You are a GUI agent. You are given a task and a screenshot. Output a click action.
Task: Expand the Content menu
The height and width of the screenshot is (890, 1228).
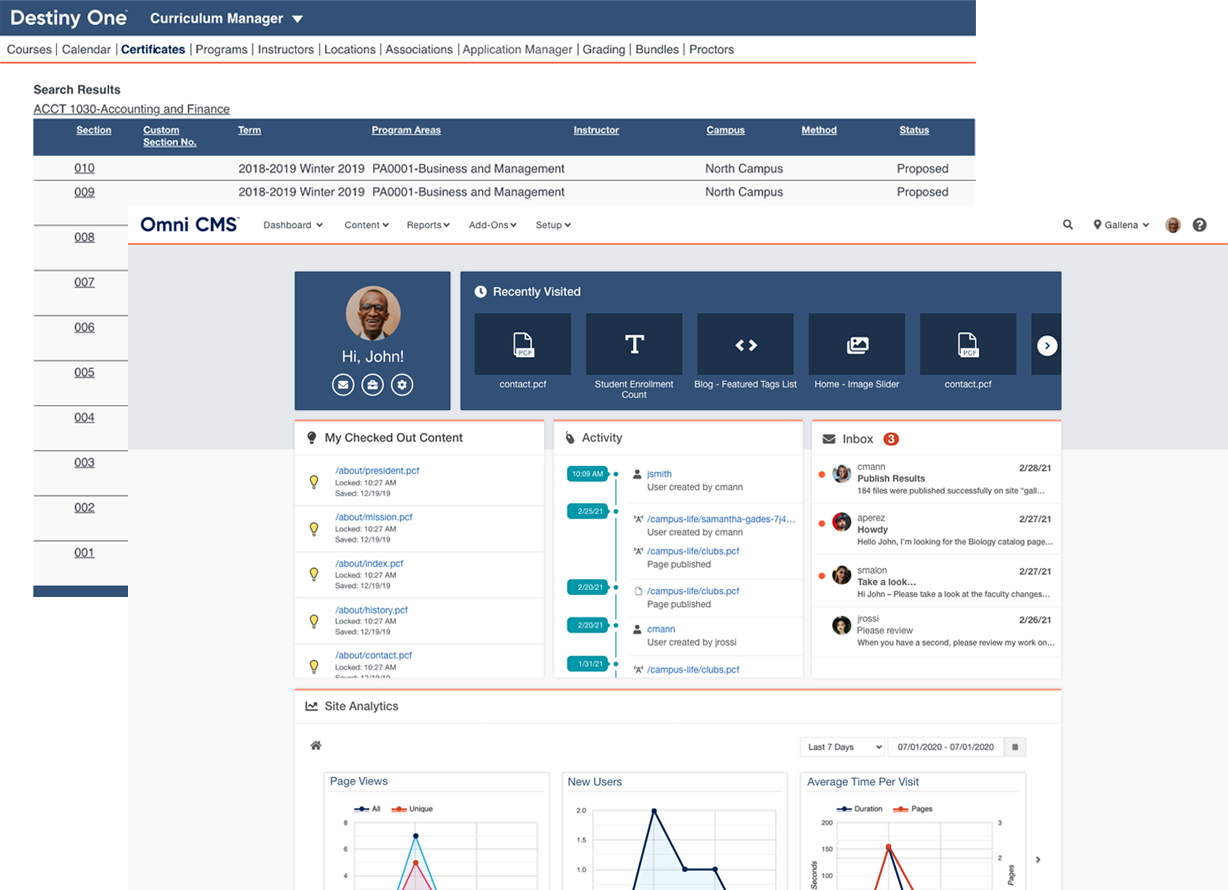pyautogui.click(x=367, y=225)
